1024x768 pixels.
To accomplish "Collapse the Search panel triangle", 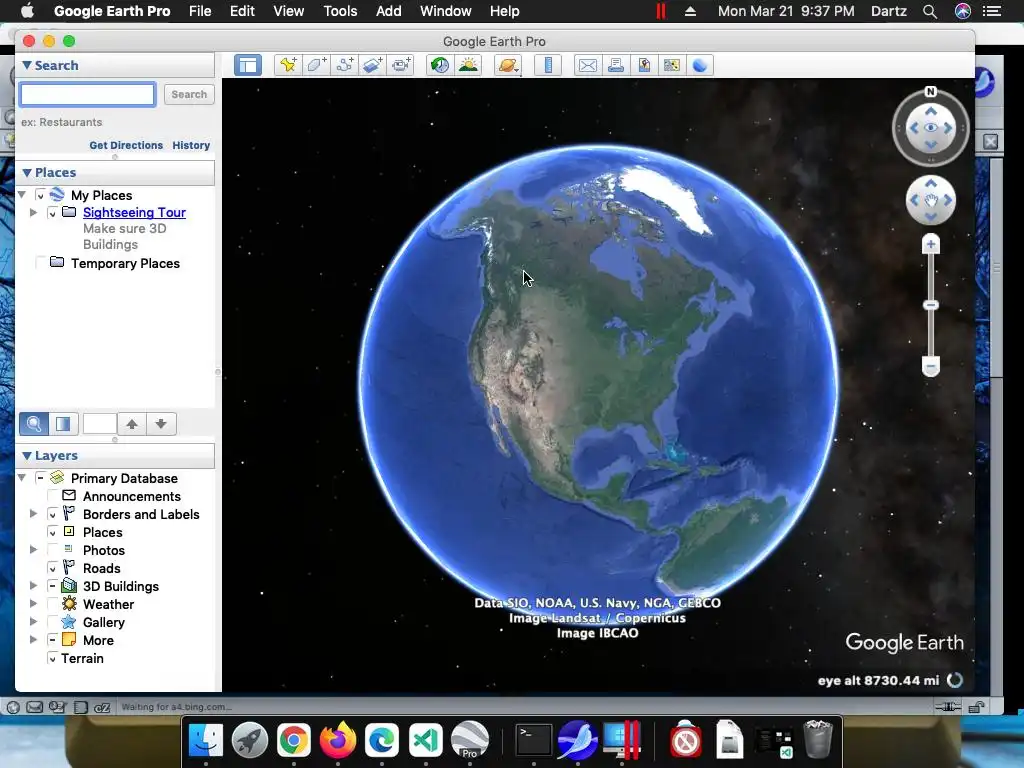I will (27, 65).
